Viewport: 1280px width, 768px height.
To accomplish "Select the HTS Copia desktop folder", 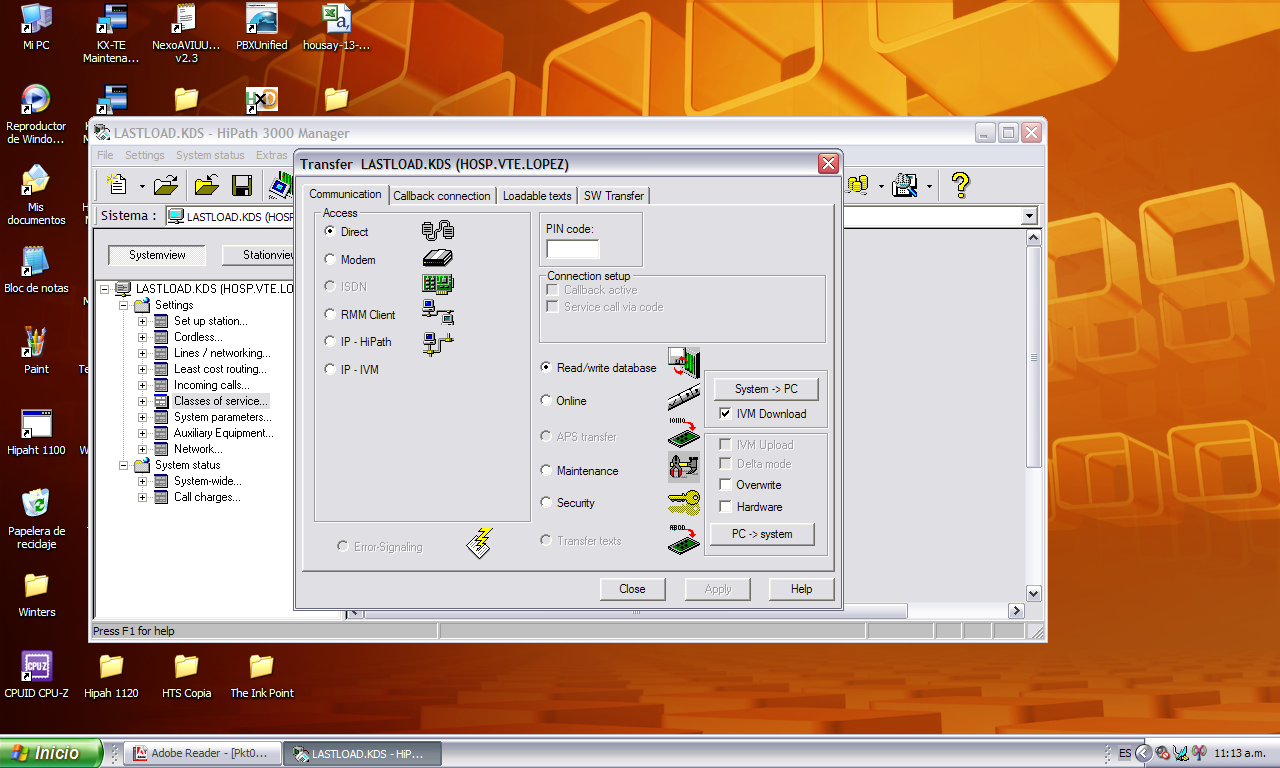I will tap(186, 675).
